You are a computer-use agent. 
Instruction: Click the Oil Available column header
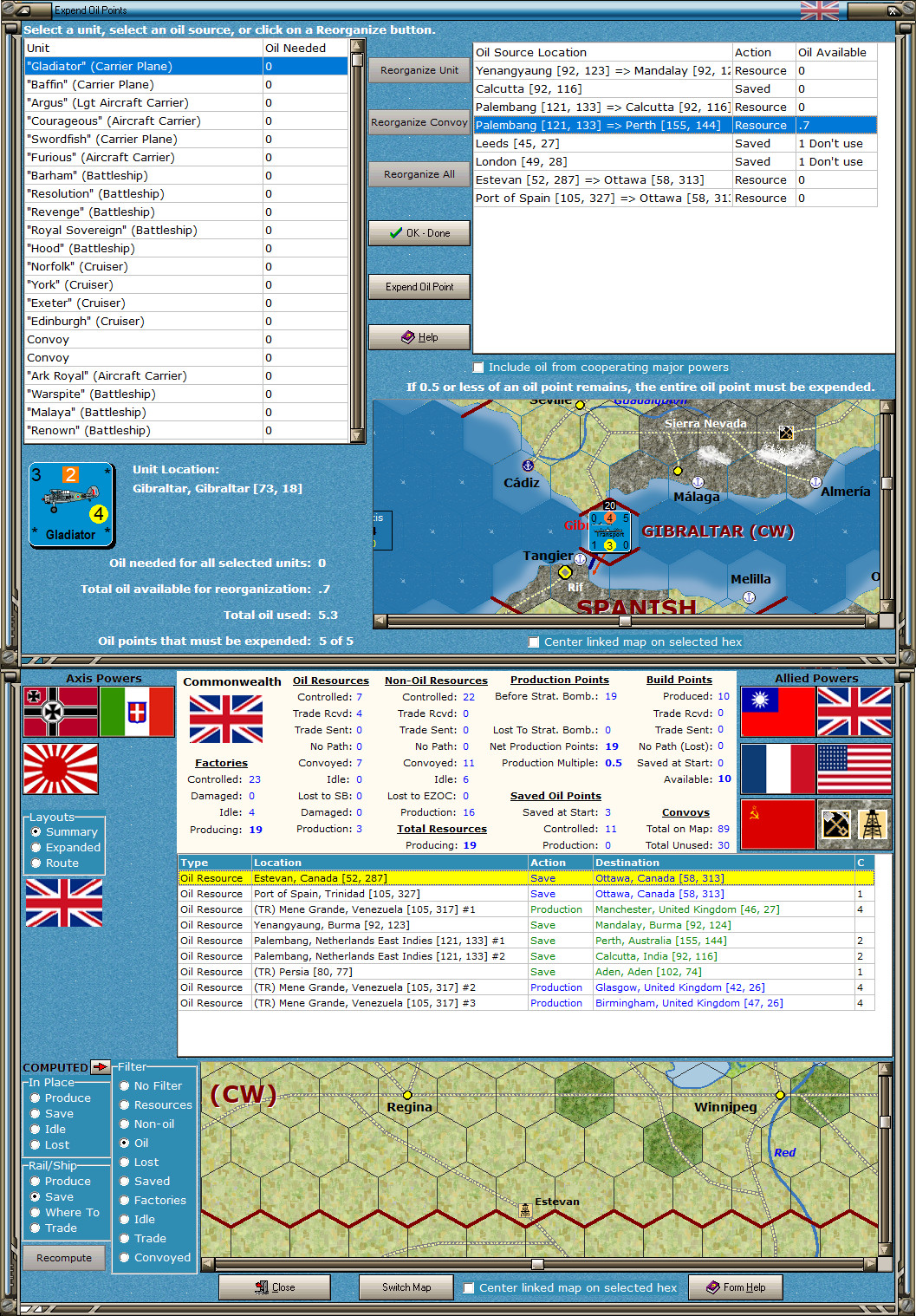point(835,53)
